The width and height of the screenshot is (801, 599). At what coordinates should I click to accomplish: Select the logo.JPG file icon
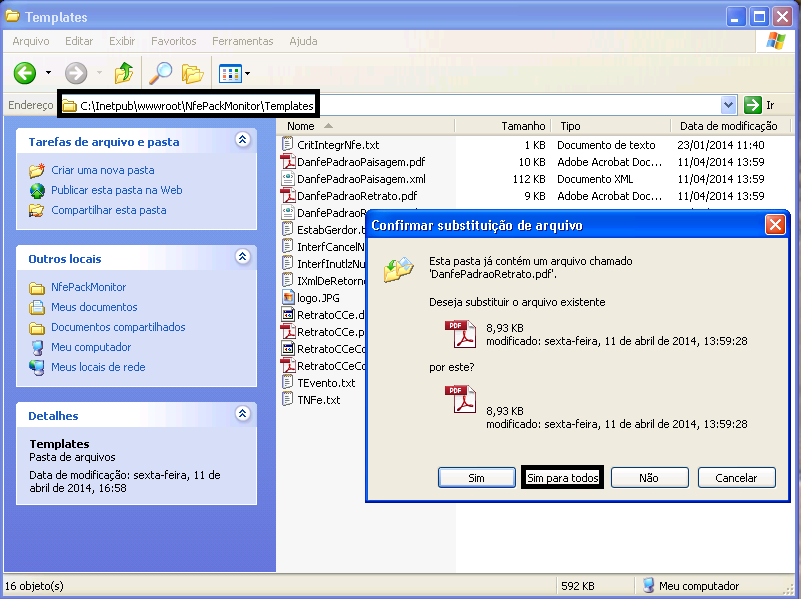click(288, 298)
